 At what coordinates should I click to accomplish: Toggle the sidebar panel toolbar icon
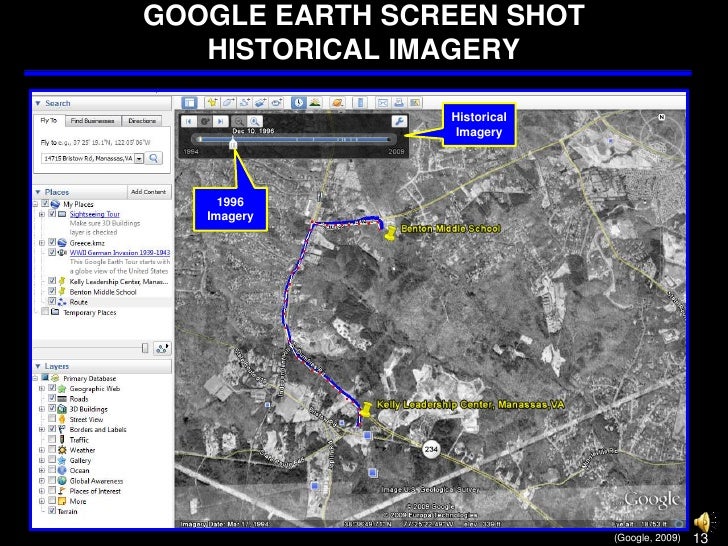[189, 103]
